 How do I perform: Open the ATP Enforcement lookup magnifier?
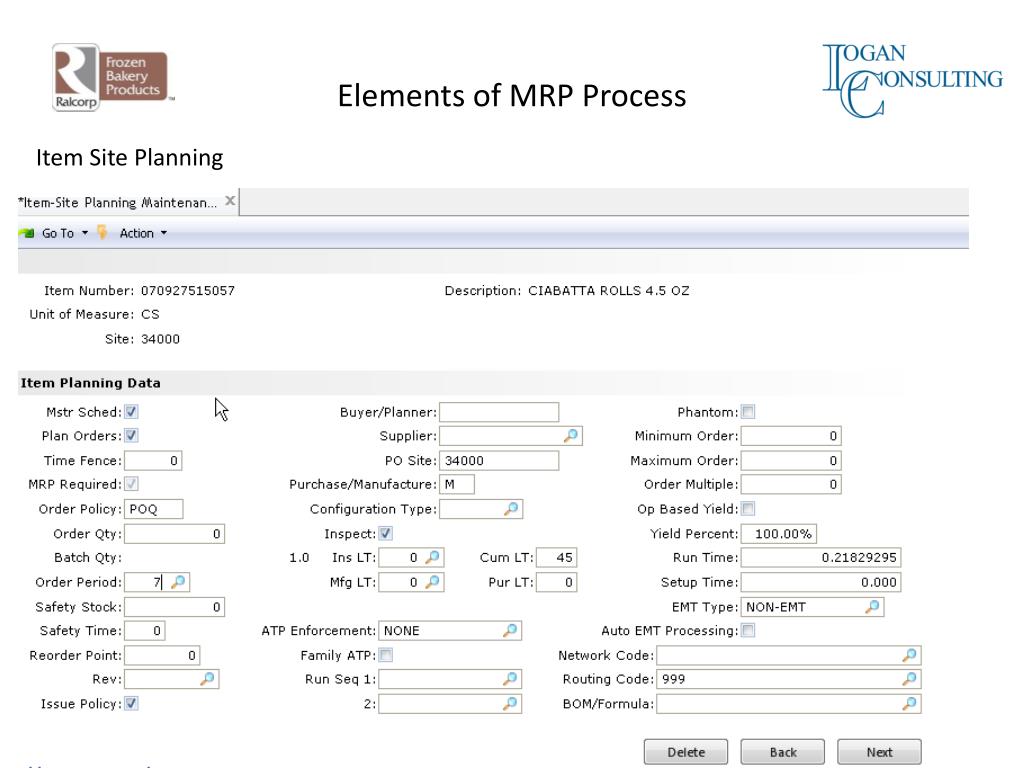point(510,630)
